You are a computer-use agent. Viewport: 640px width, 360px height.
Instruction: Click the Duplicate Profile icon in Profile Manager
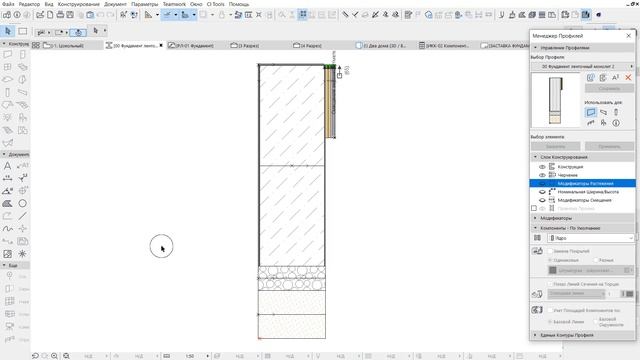[603, 78]
